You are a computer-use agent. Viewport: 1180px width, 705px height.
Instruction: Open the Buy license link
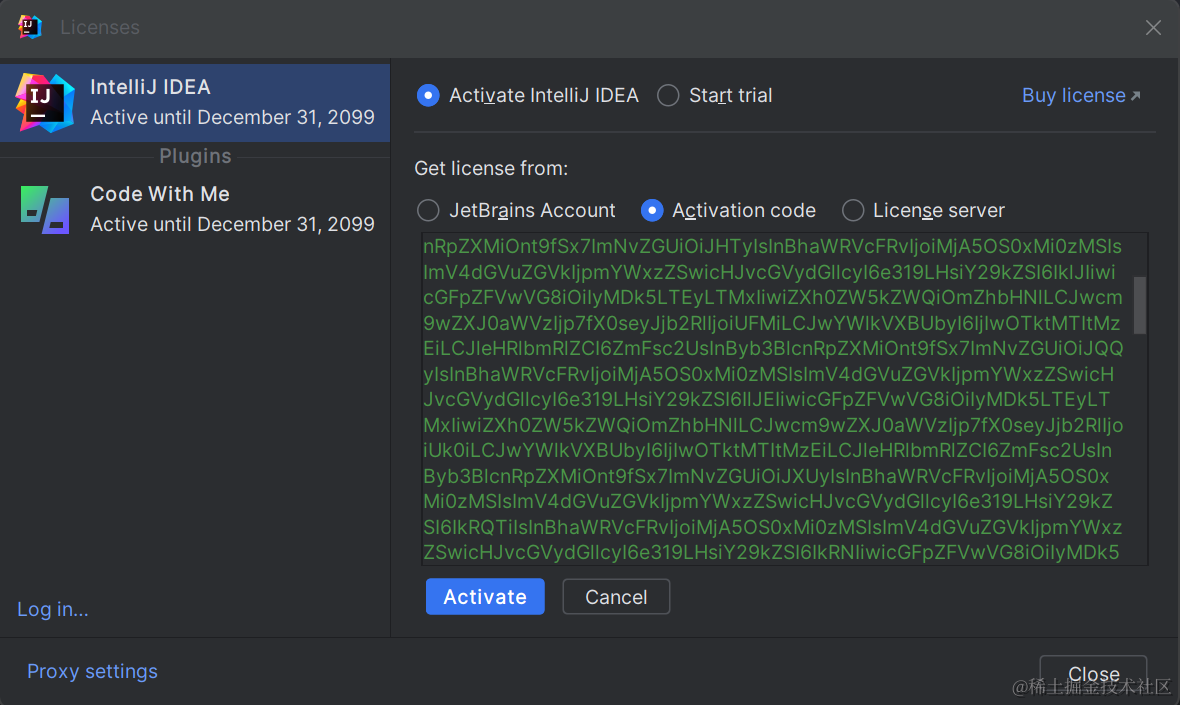click(1073, 96)
